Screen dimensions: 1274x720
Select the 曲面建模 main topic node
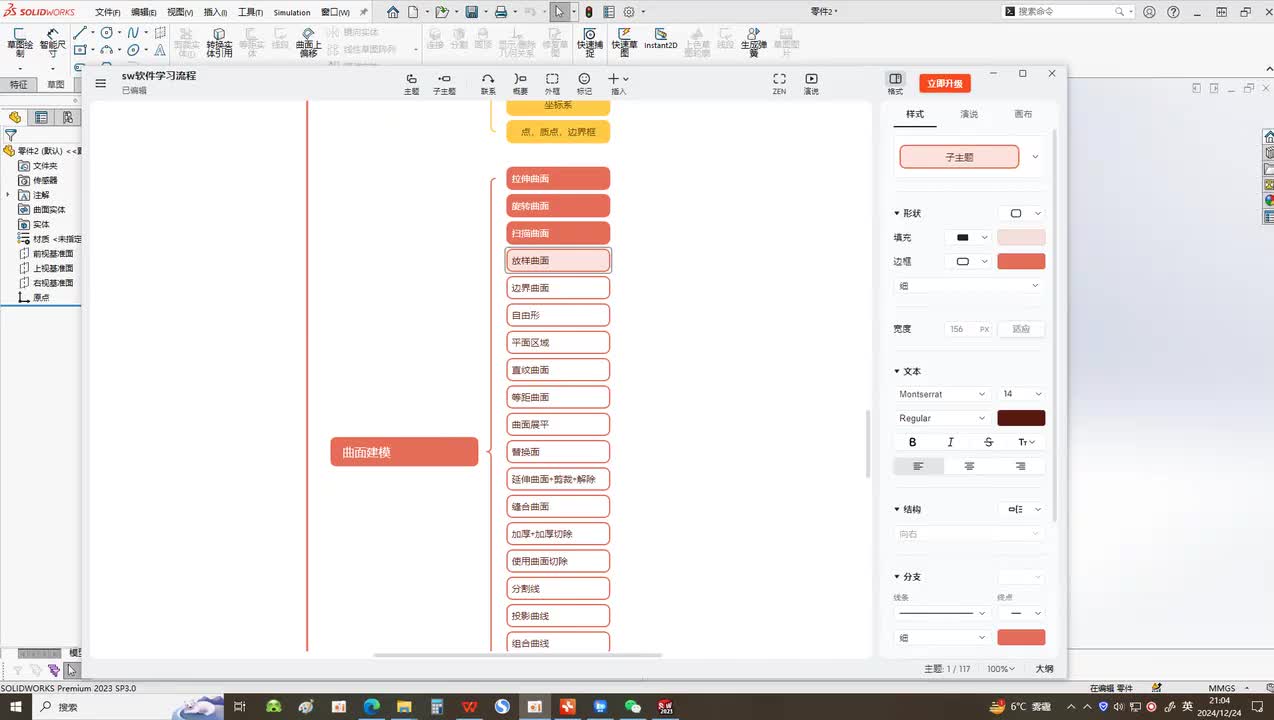[x=404, y=452]
